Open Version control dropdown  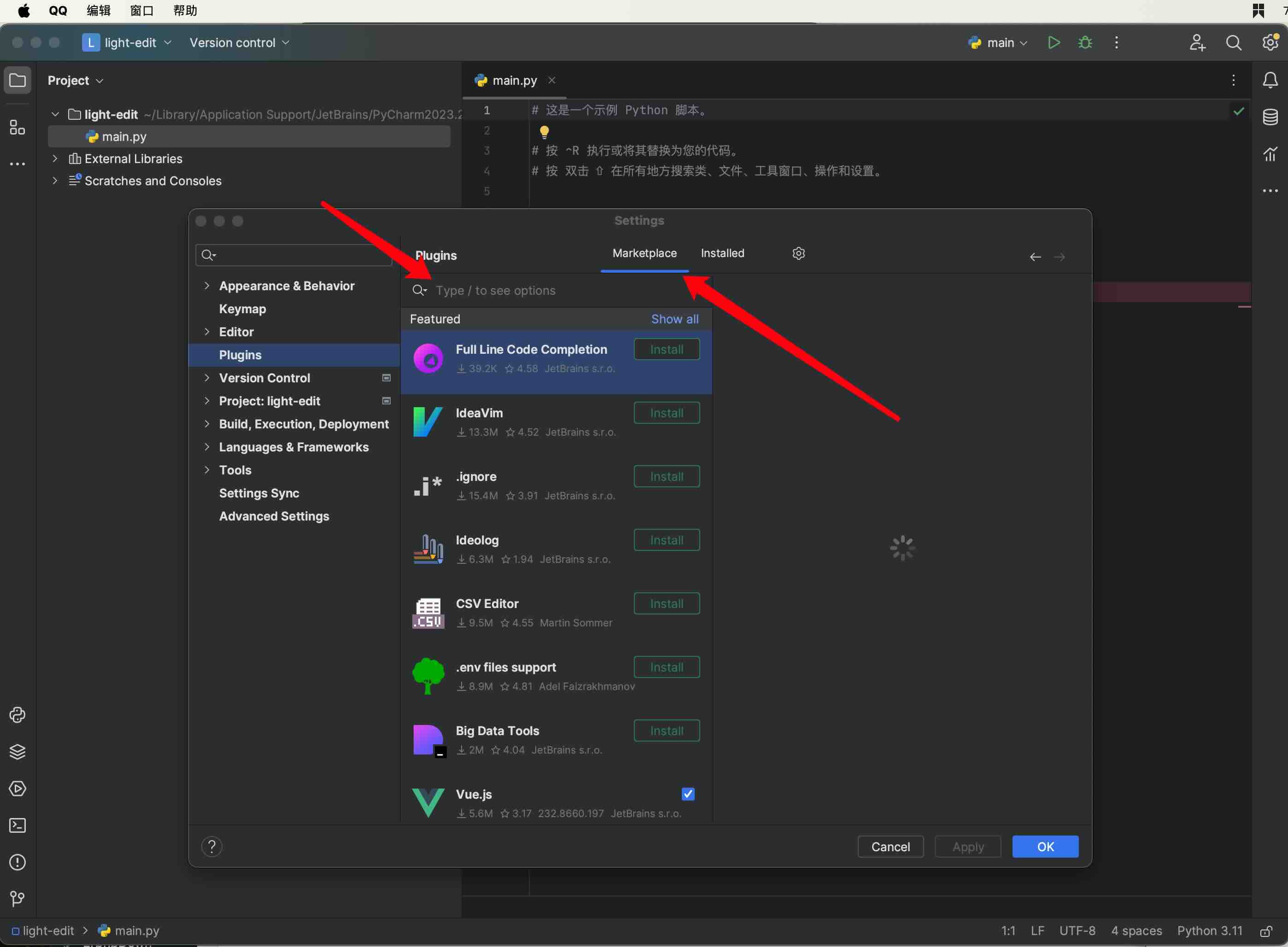(x=239, y=42)
